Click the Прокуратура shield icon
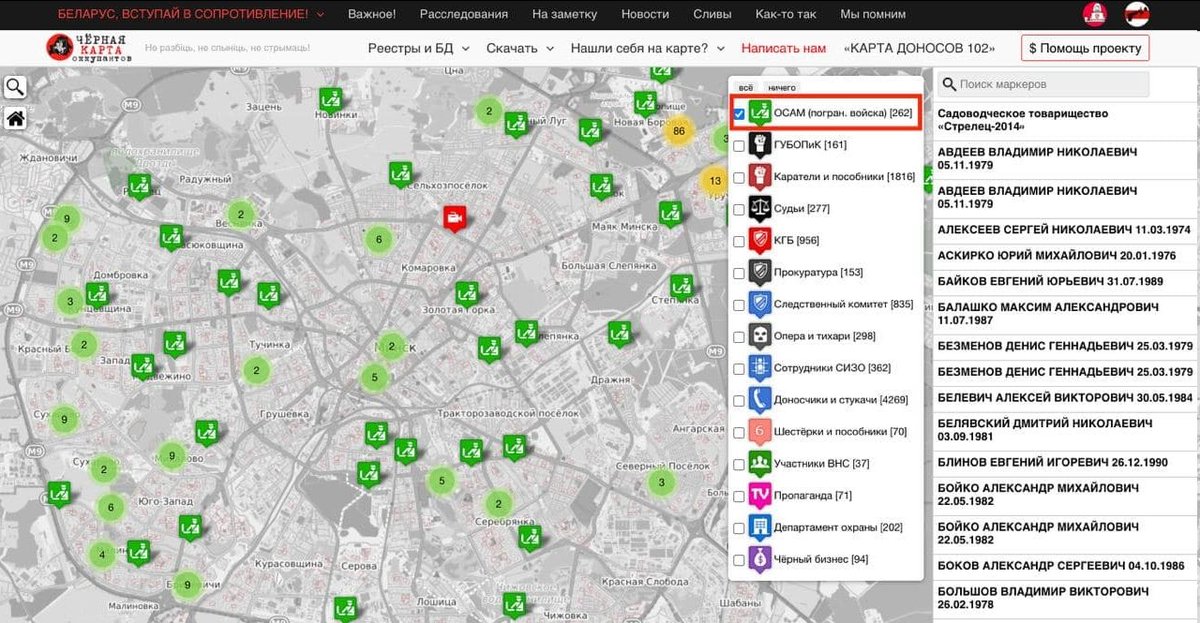This screenshot has width=1200, height=623. click(x=760, y=272)
